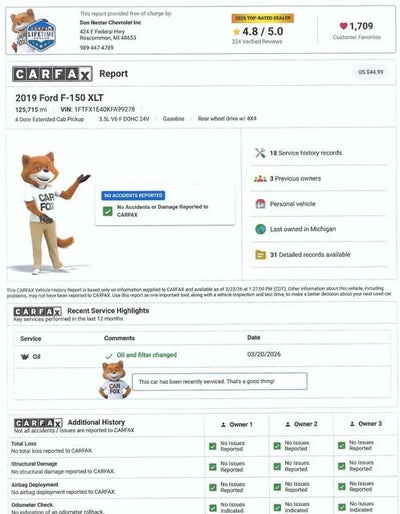Click the gold star rating icon
This screenshot has height=514, width=400.
[x=236, y=32]
